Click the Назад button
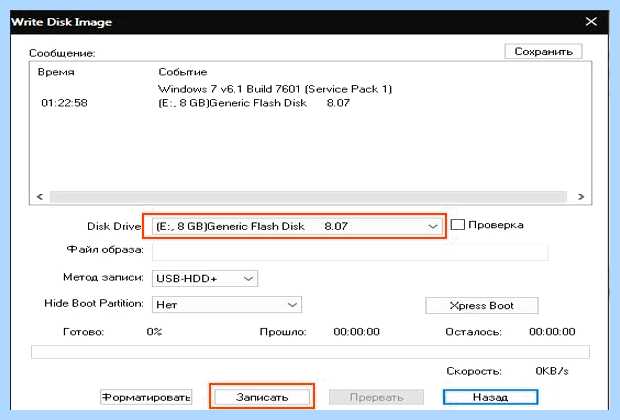This screenshot has width=620, height=420. tap(490, 397)
